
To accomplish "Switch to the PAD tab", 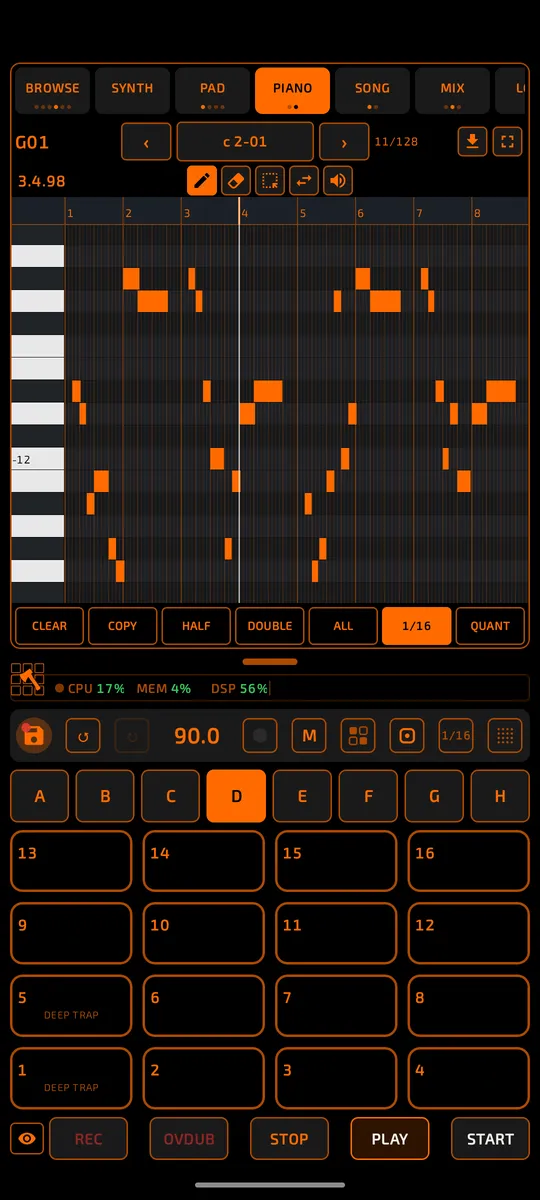I will (212, 91).
